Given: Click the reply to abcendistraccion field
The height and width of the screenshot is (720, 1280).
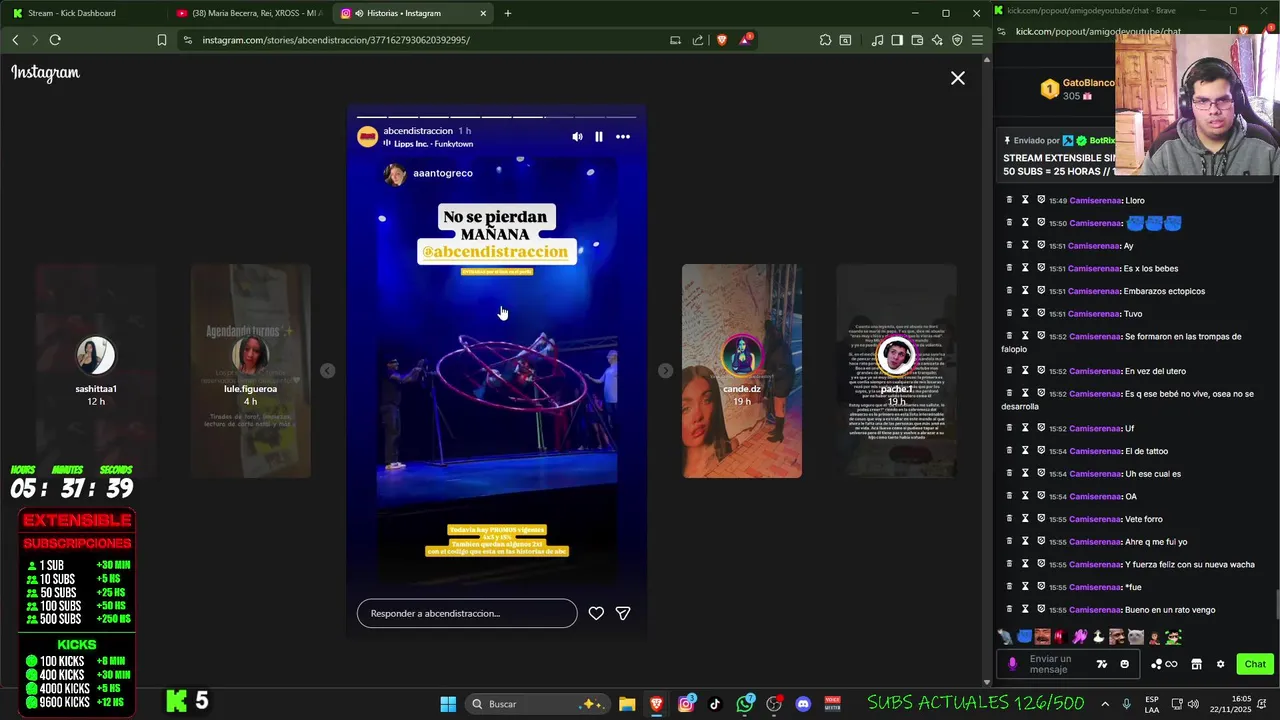Looking at the screenshot, I should tap(467, 613).
